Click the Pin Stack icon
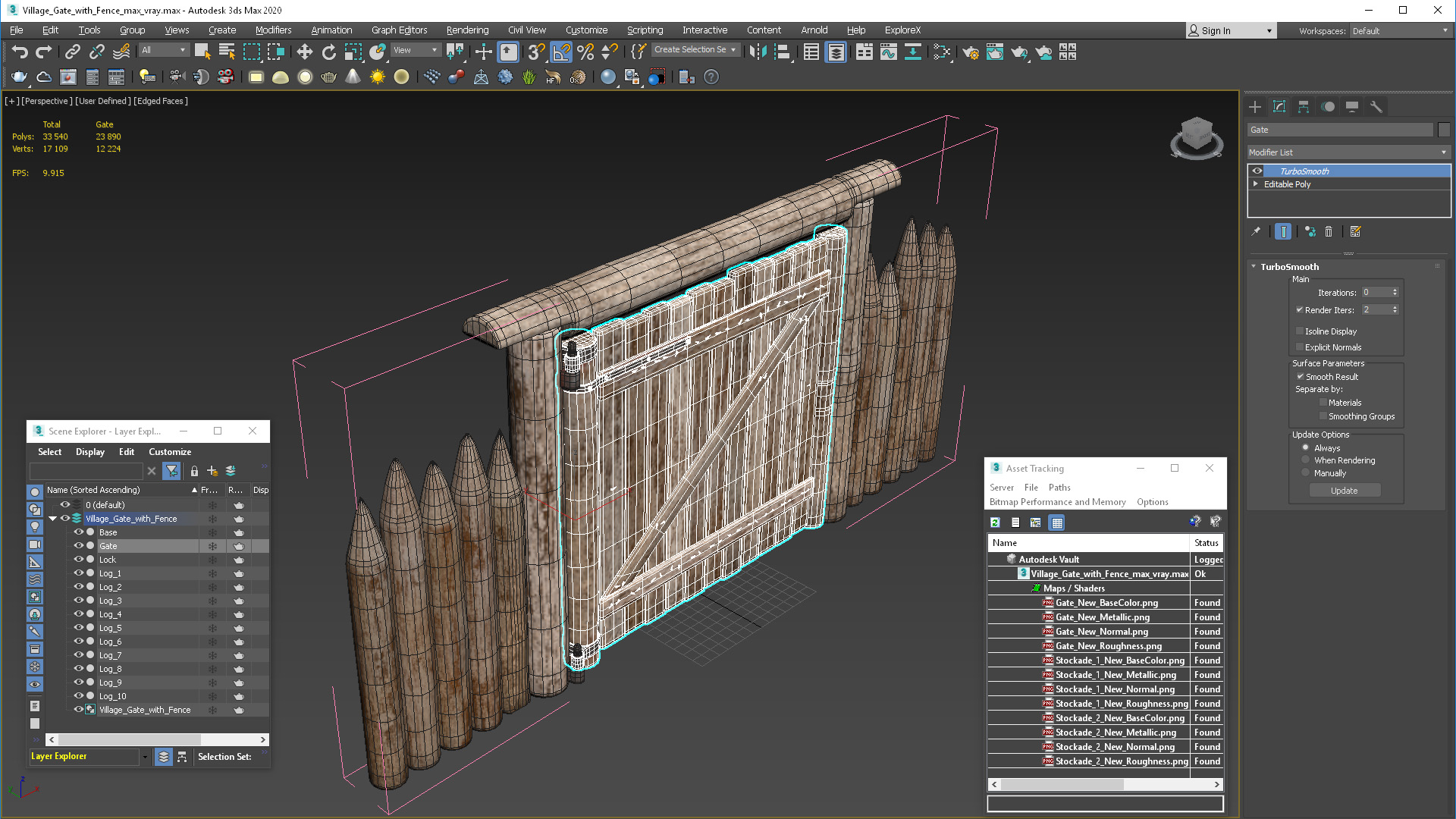Viewport: 1456px width, 819px height. (x=1256, y=231)
